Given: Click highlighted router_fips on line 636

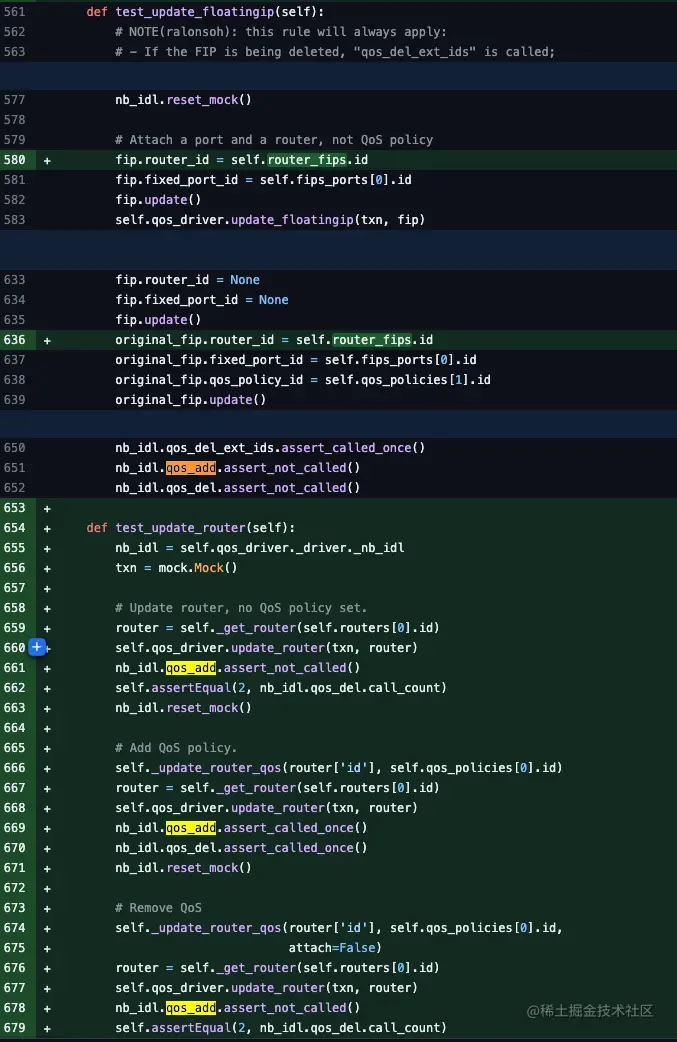Looking at the screenshot, I should point(372,340).
